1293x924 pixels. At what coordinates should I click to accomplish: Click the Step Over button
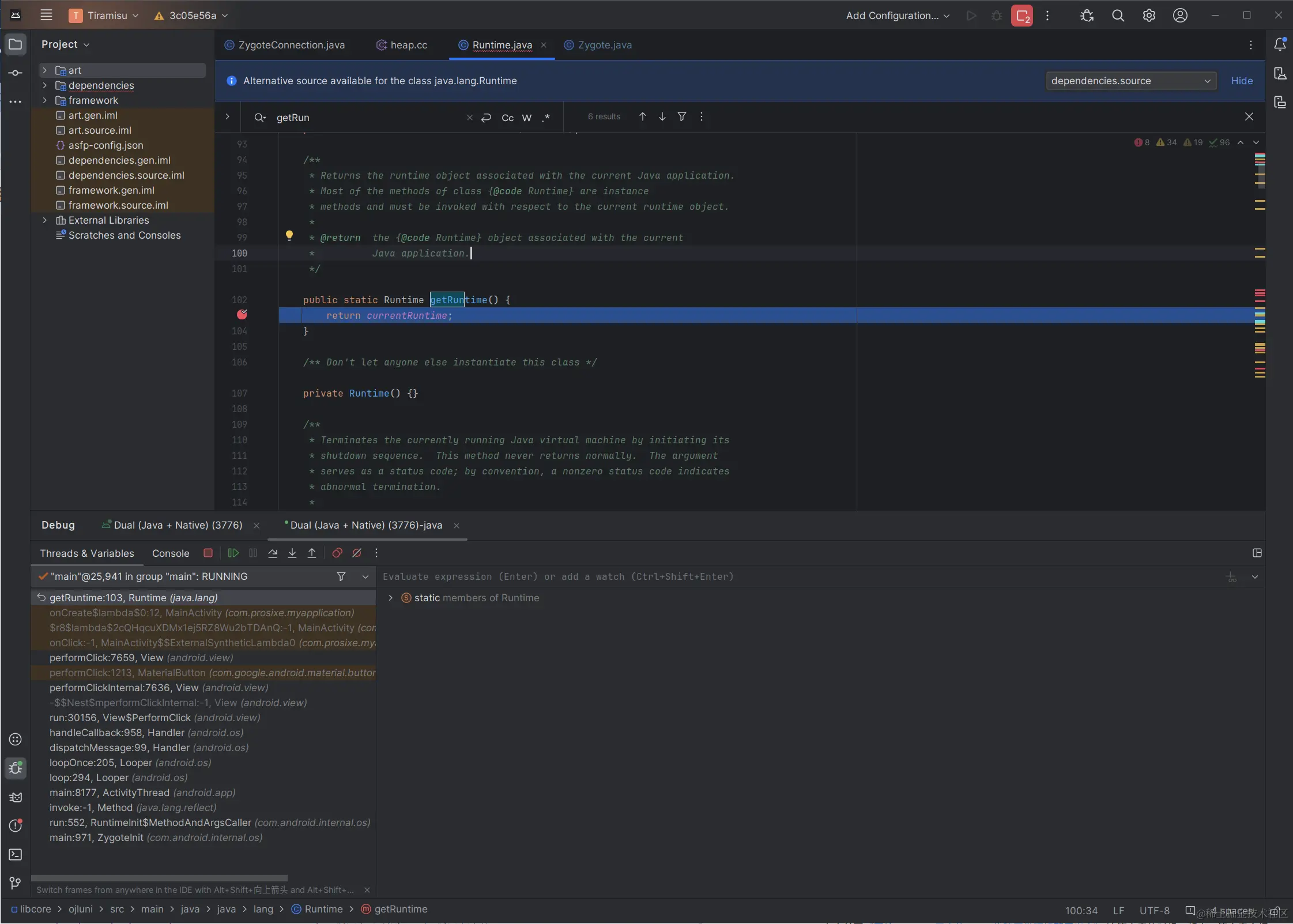[x=273, y=553]
